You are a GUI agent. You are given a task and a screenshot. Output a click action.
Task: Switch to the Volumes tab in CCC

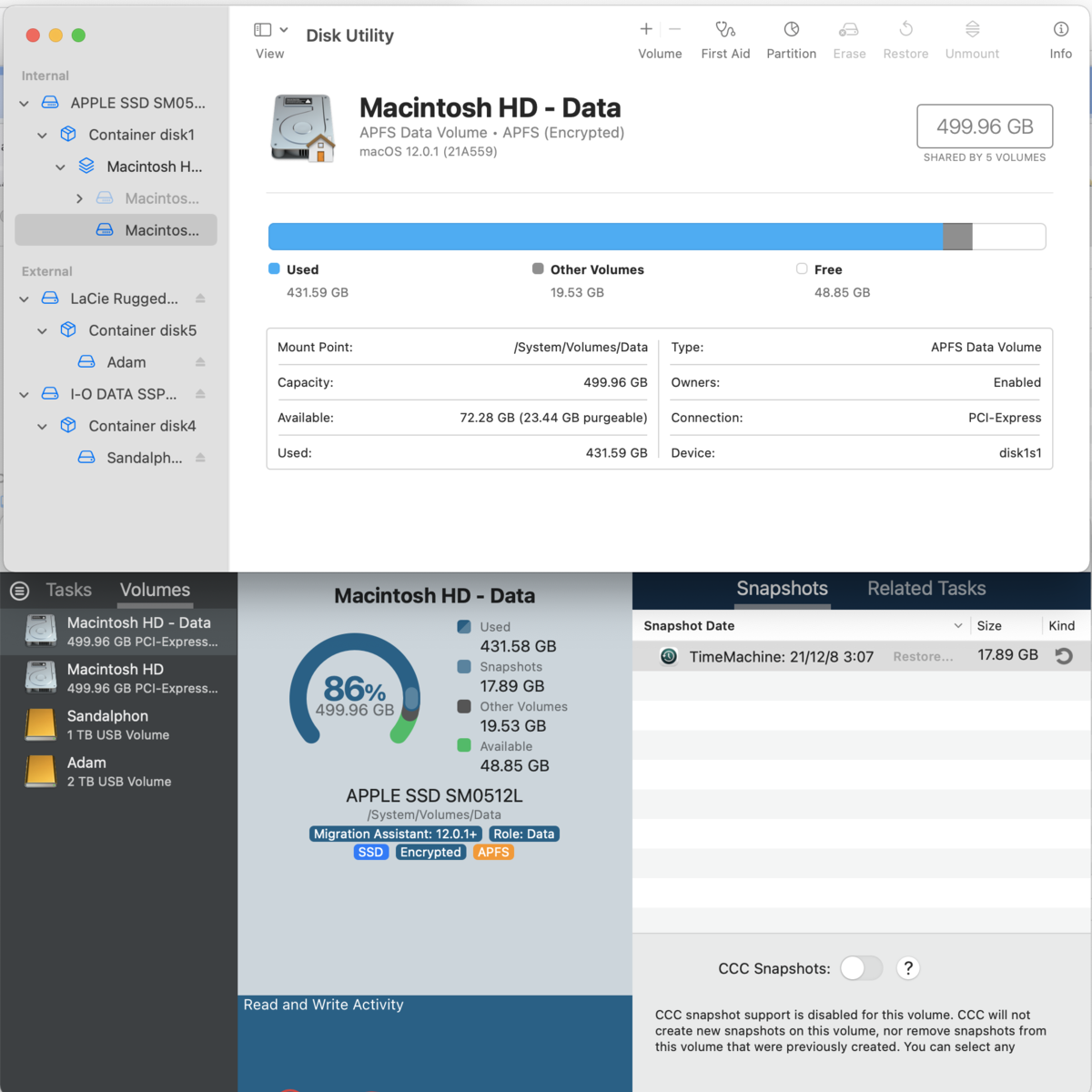click(x=156, y=590)
